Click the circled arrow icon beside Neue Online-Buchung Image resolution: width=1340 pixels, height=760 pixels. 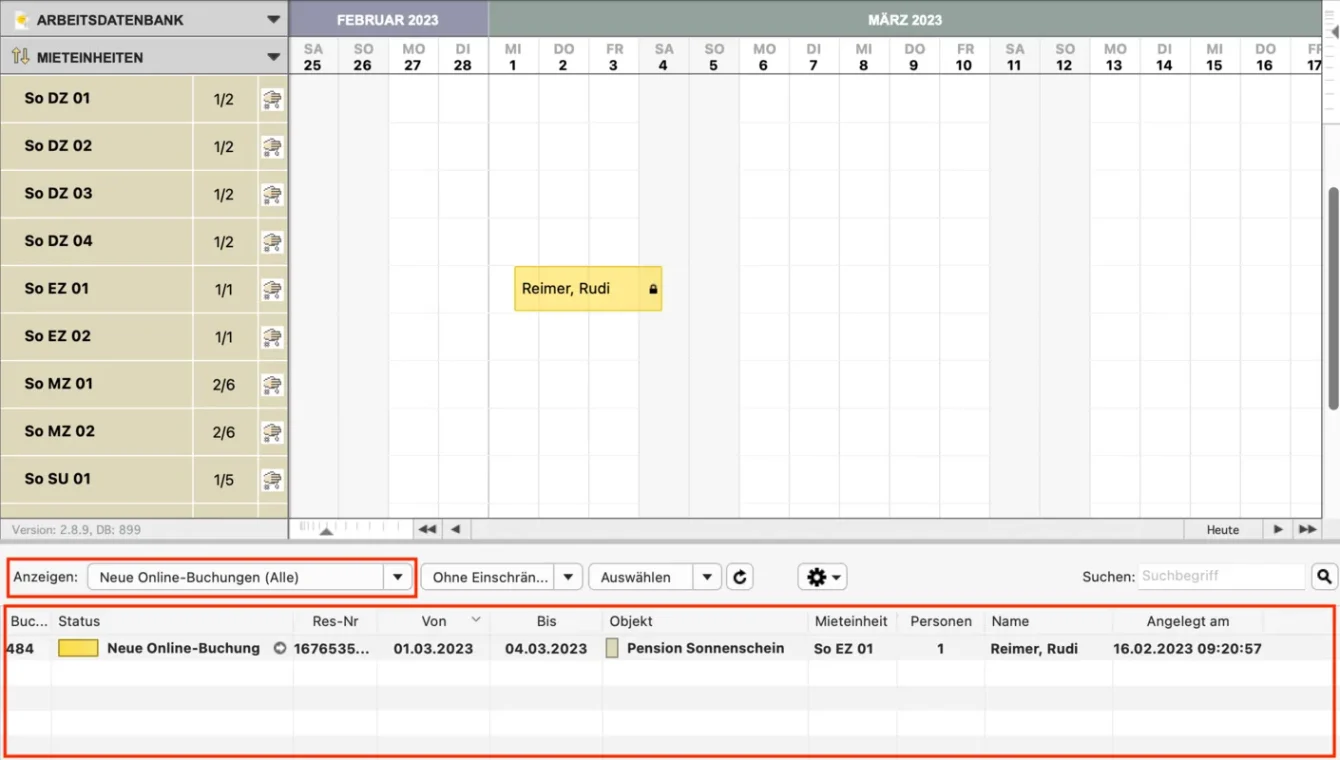(280, 648)
